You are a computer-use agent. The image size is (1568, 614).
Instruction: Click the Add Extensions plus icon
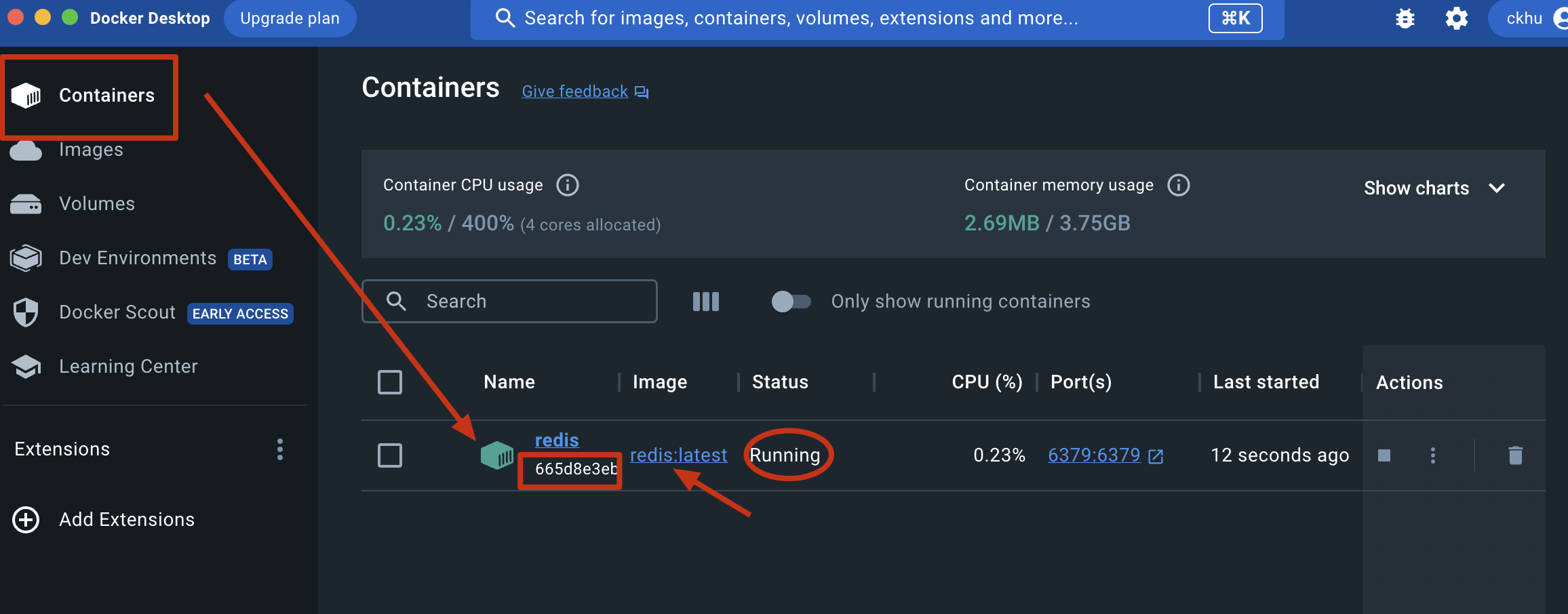coord(26,520)
